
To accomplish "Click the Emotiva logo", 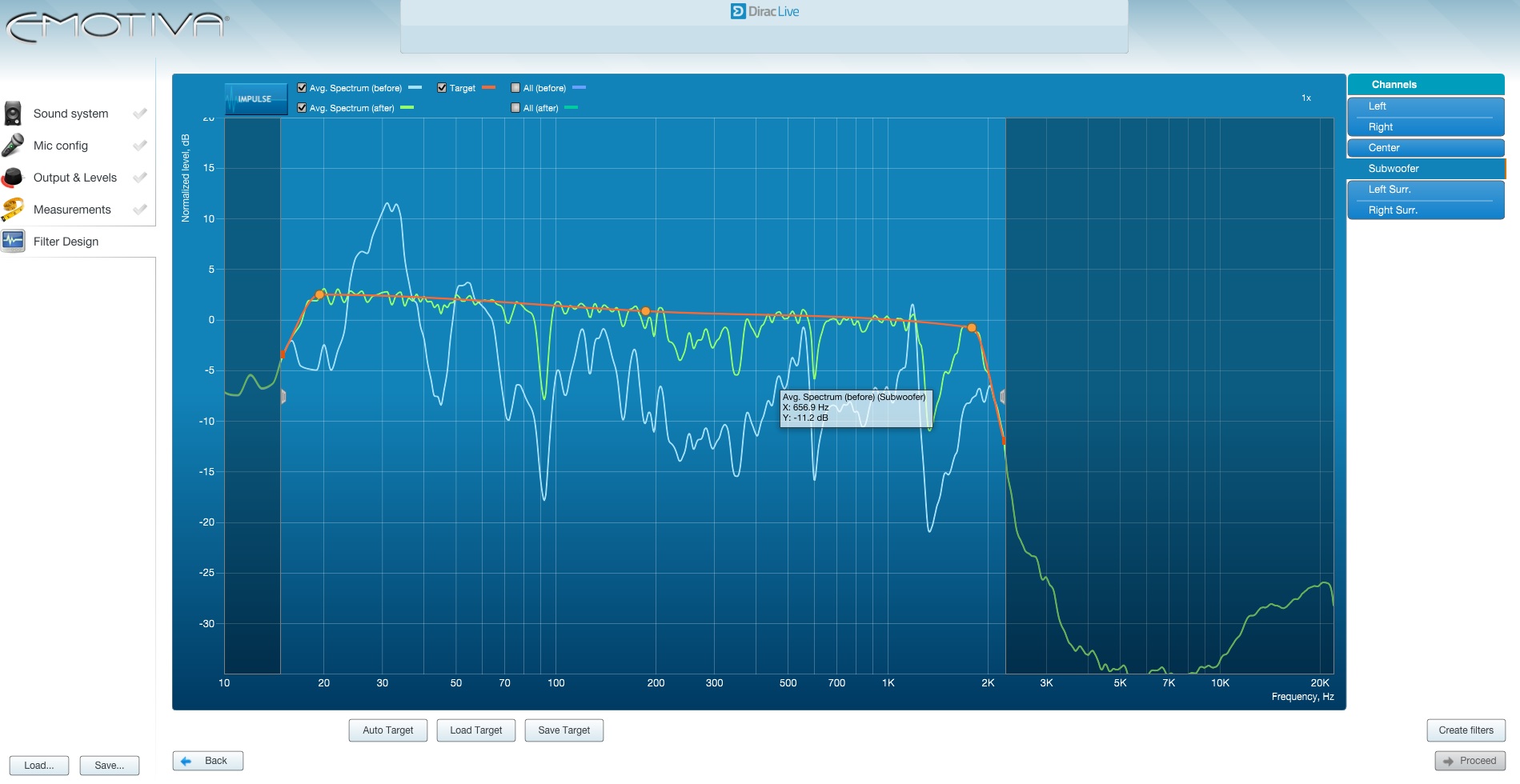I will [118, 26].
